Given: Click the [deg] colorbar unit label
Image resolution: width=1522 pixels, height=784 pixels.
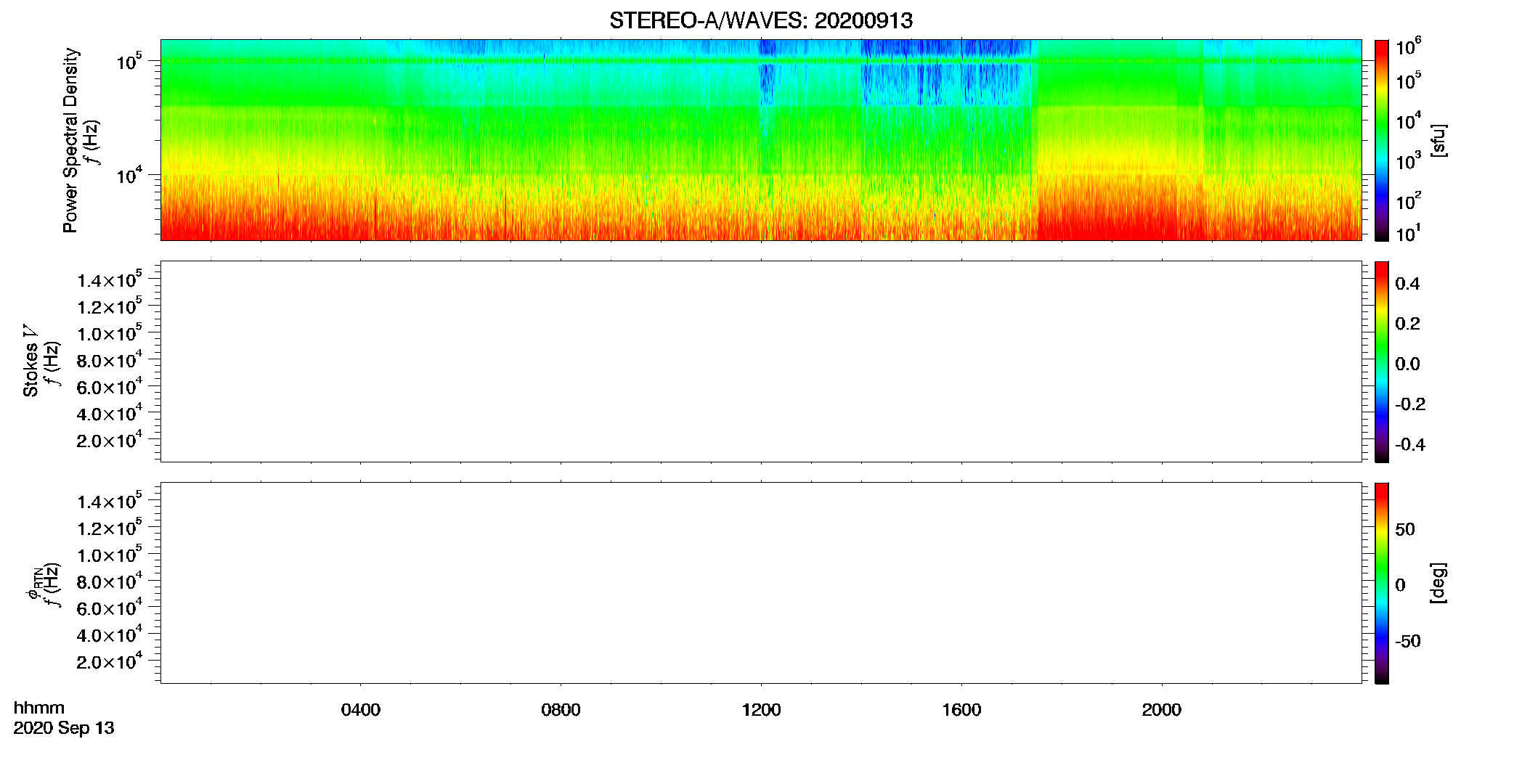Looking at the screenshot, I should tap(1438, 583).
